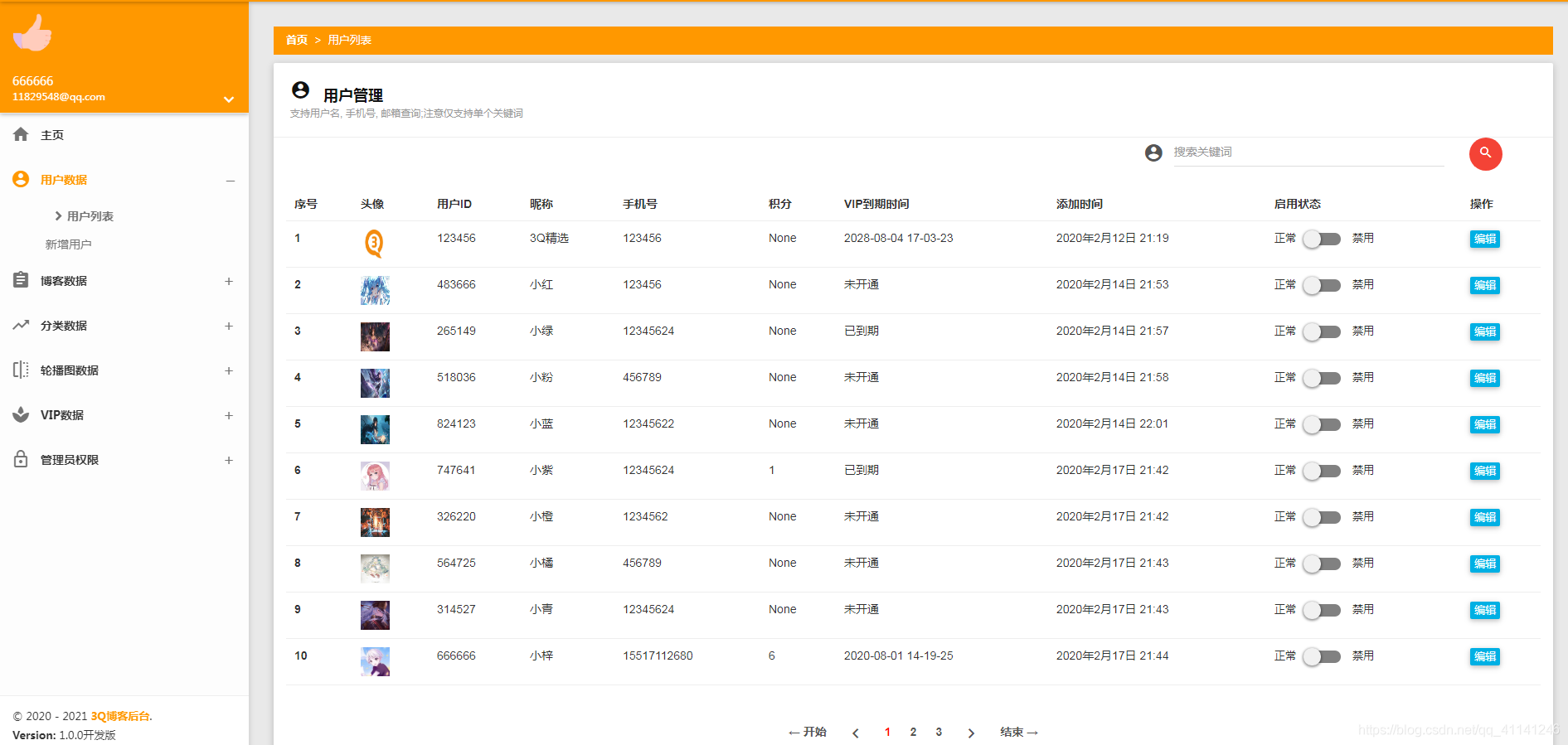Viewport: 1568px width, 745px height.
Task: Expand the 管理员权限 menu section
Action: click(x=229, y=460)
